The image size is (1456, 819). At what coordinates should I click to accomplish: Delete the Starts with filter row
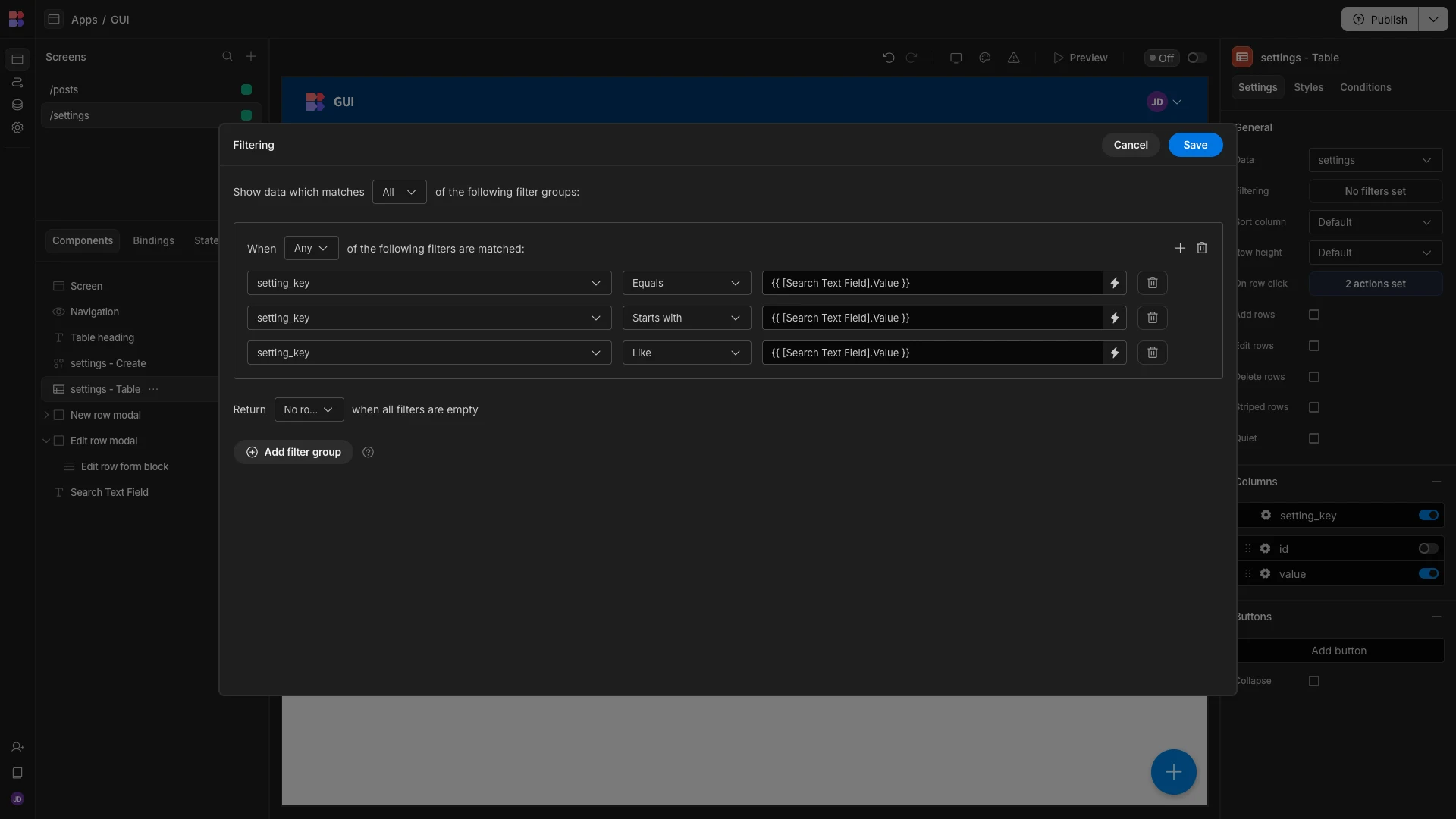(1152, 318)
